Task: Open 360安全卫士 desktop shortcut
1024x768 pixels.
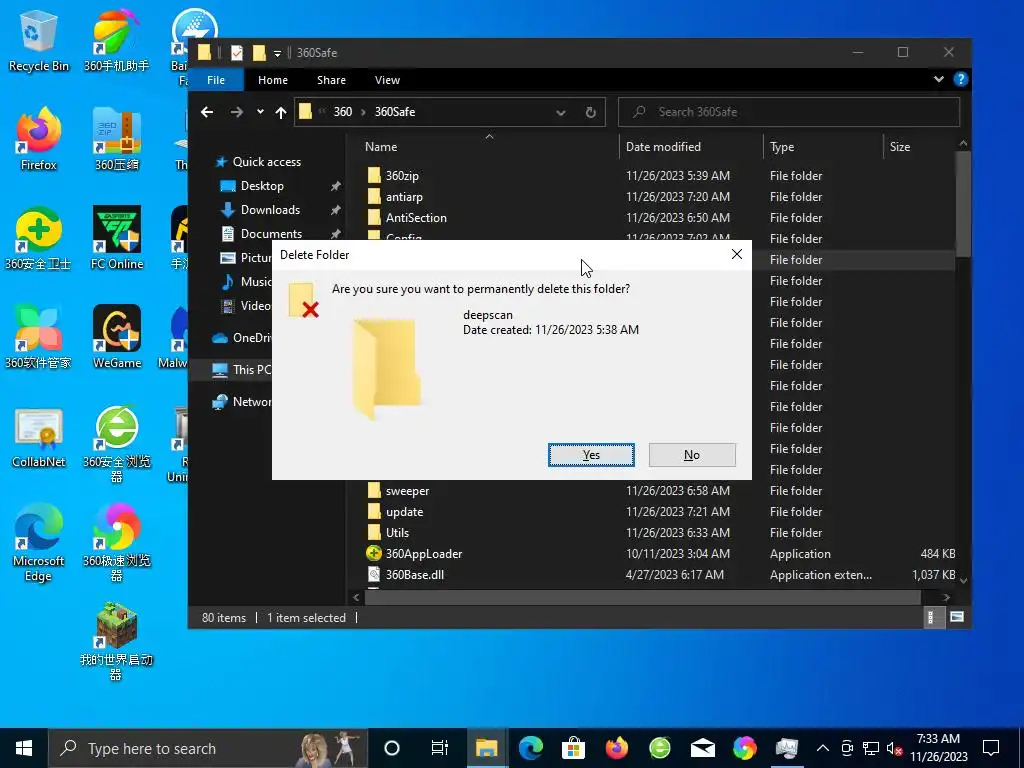Action: click(38, 238)
